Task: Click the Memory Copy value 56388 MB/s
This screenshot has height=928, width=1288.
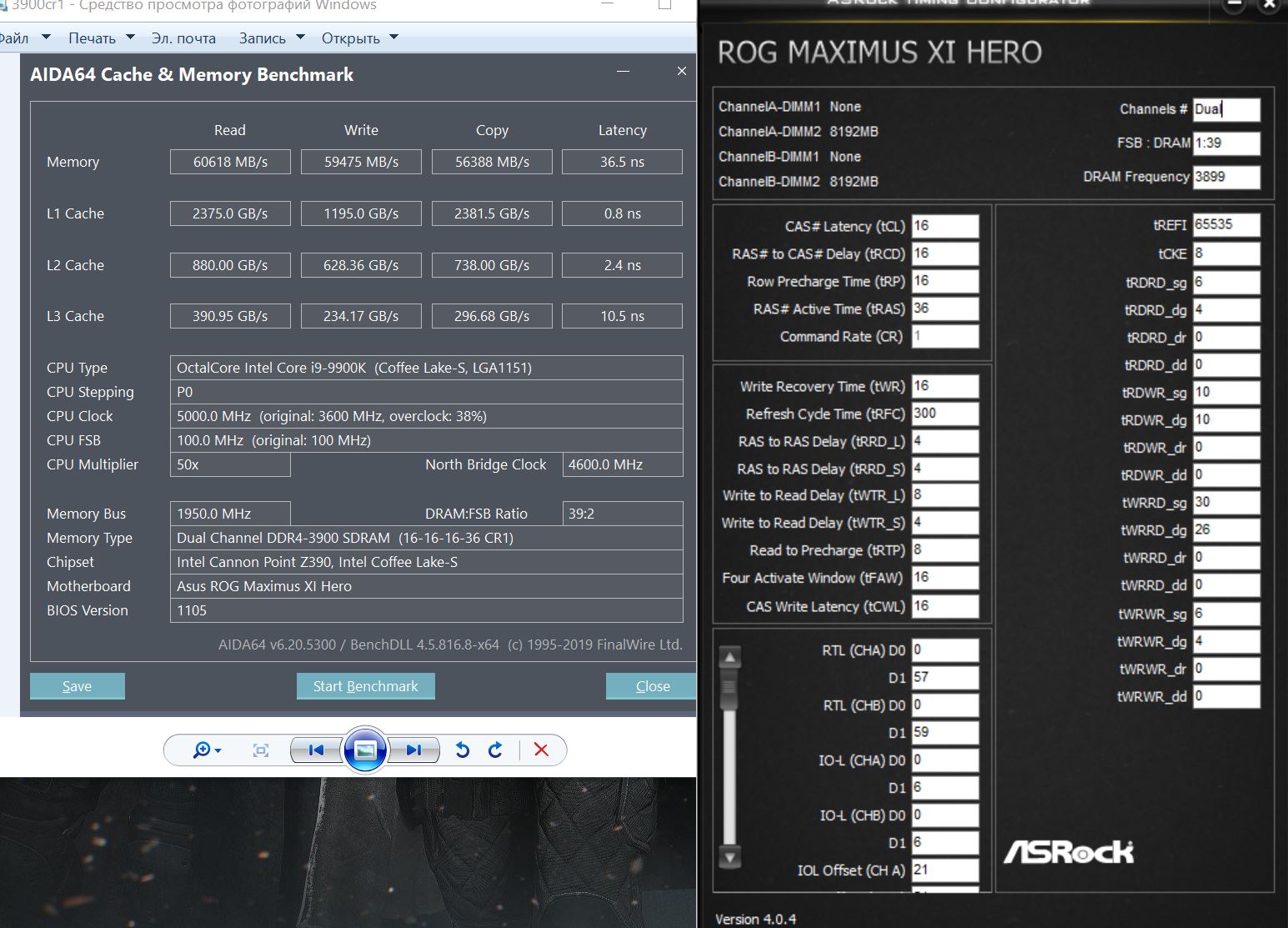Action: tap(492, 162)
